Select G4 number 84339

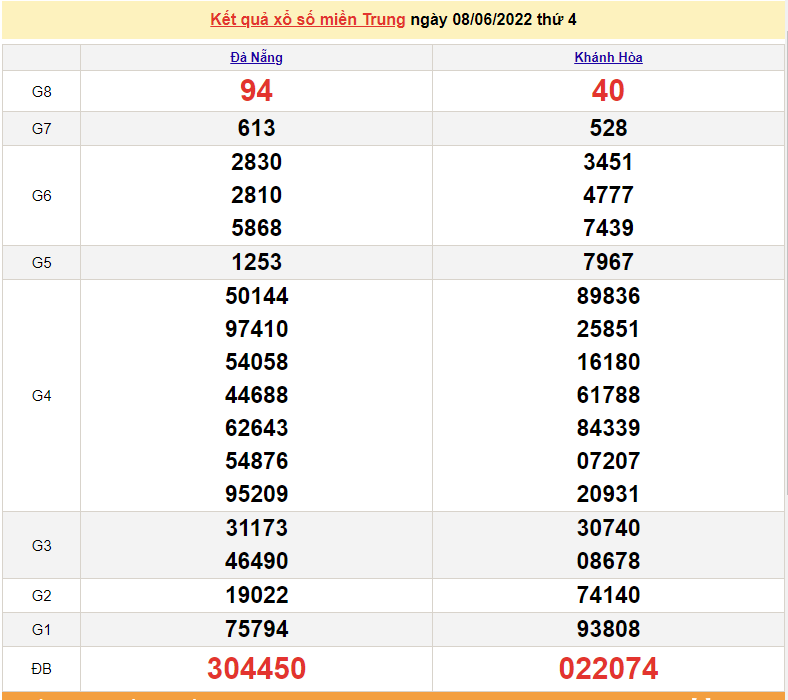click(x=608, y=428)
